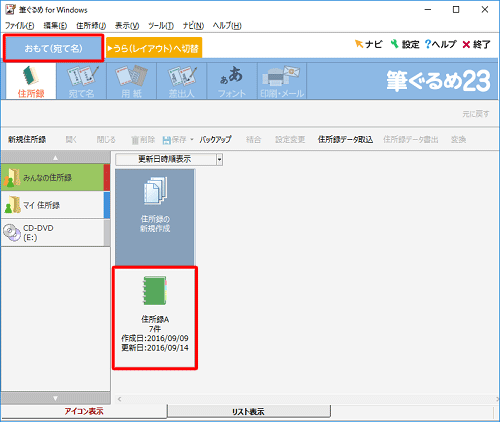The height and width of the screenshot is (422, 500).
Task: Select the 住所録A address book thumbnail
Action: click(155, 318)
